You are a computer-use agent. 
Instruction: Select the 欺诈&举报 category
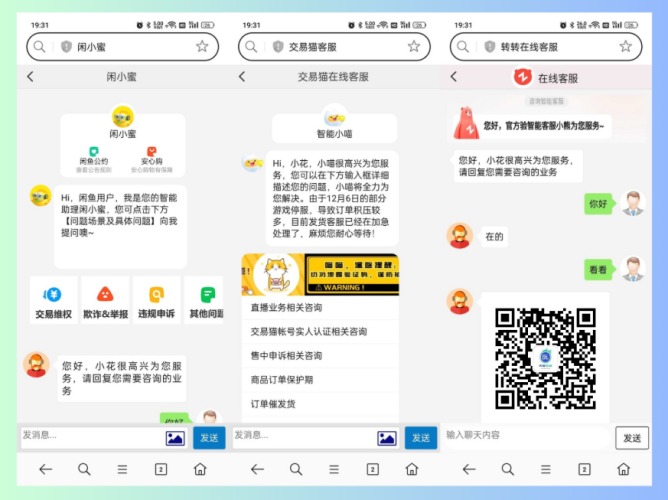point(105,300)
